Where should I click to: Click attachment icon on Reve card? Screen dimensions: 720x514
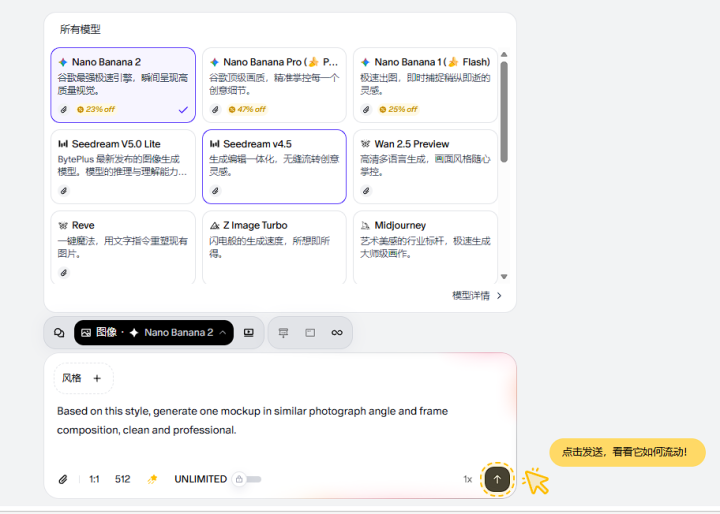tap(64, 272)
